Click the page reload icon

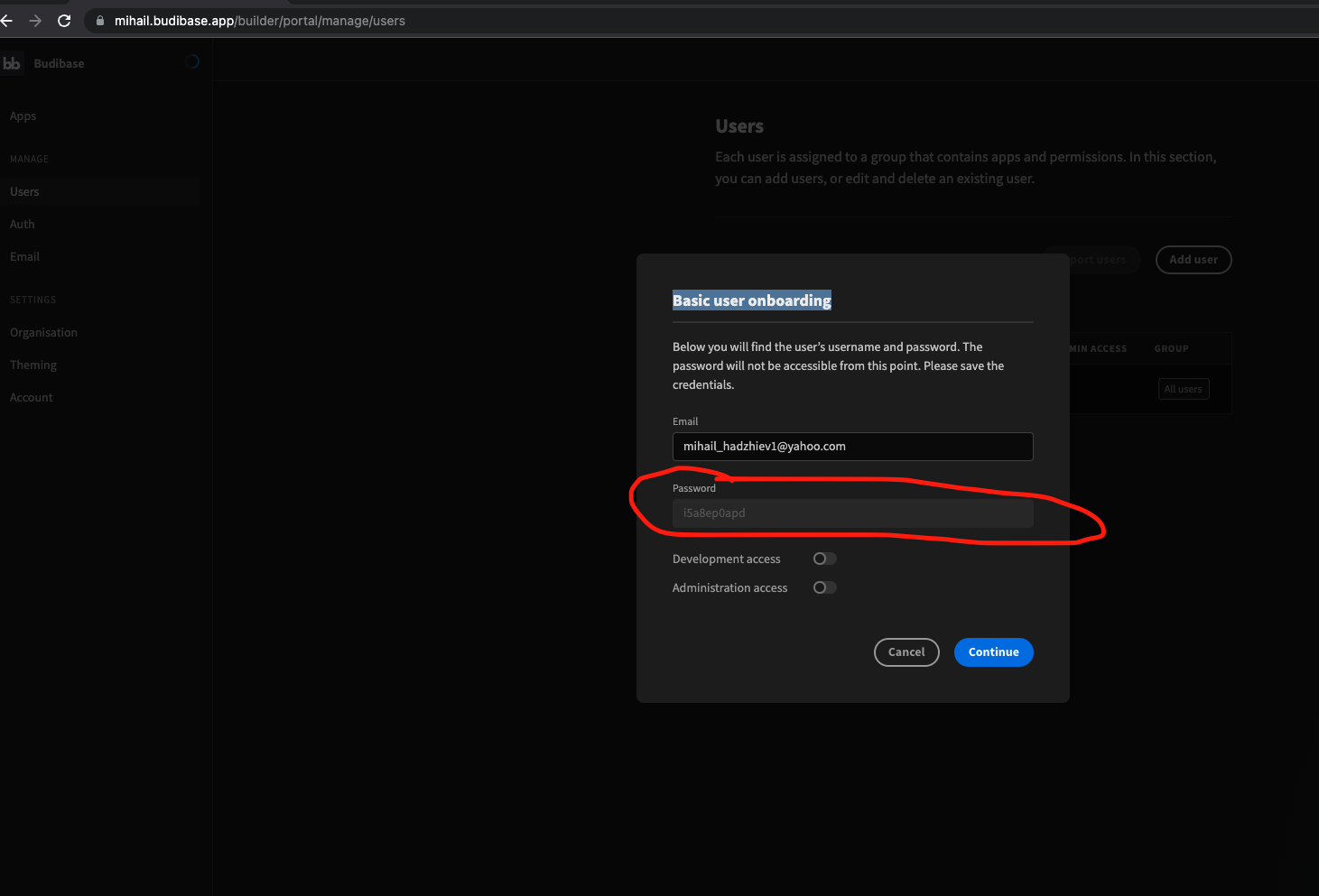coord(63,20)
